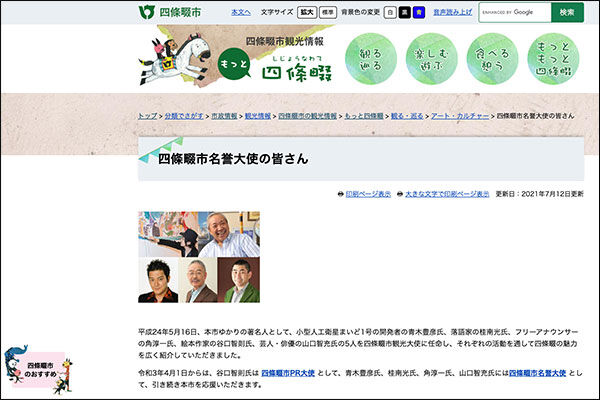Click the 四條畷市 city logo
Image resolution: width=600 pixels, height=400 pixels.
point(170,12)
